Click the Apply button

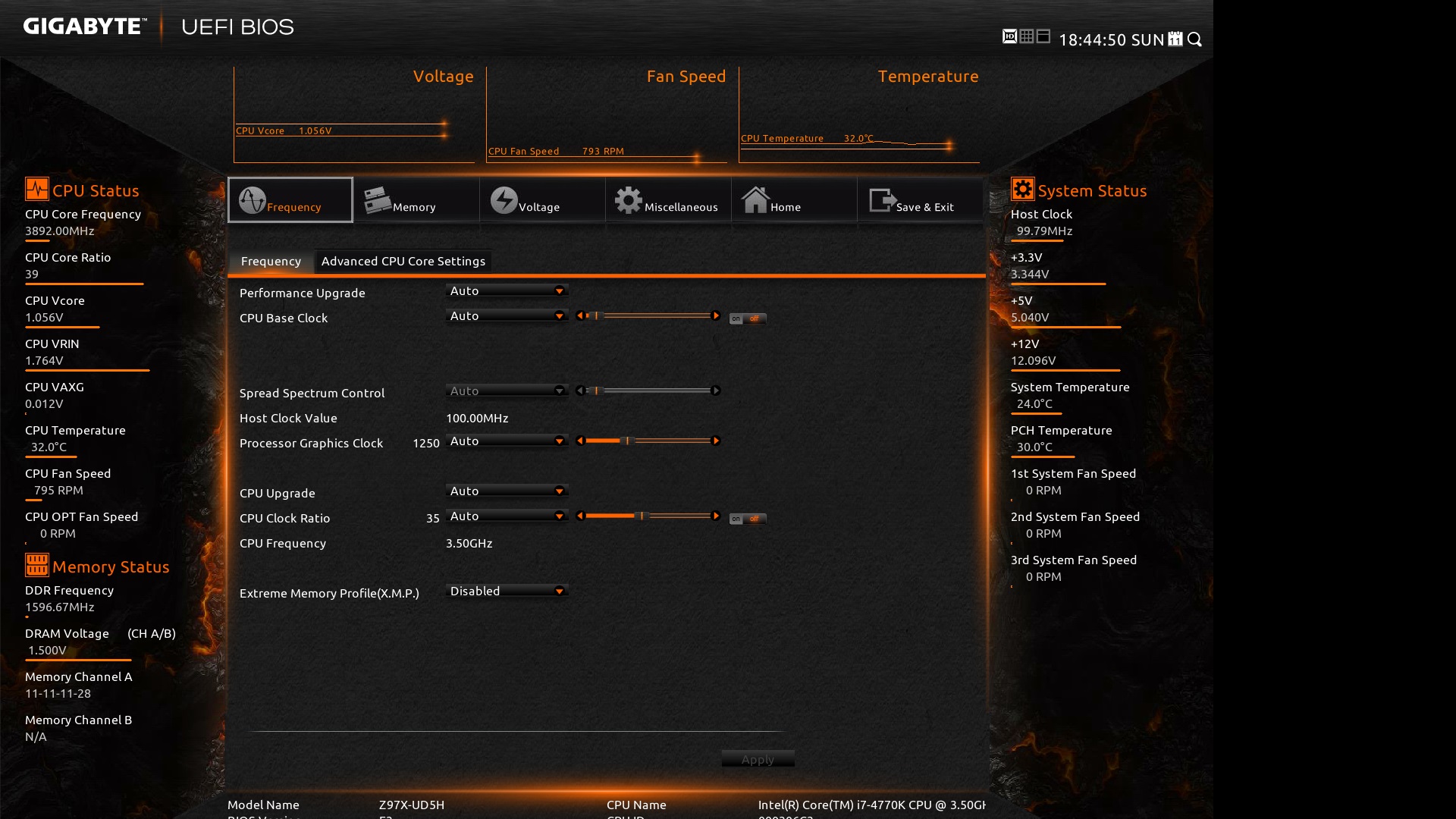point(758,759)
